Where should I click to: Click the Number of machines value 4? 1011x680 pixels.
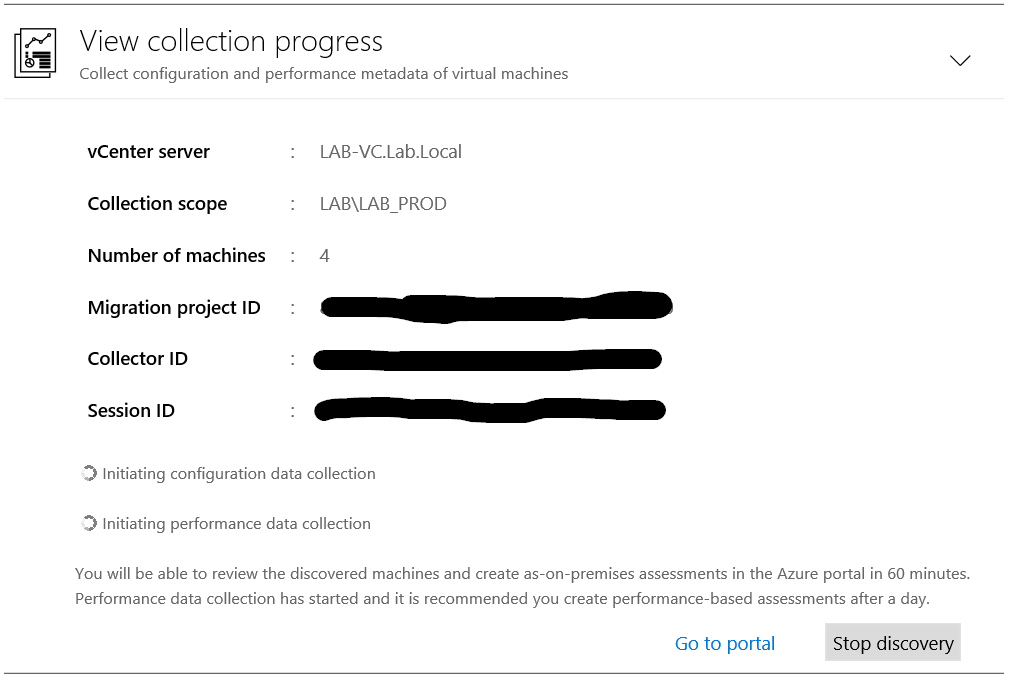pos(325,256)
